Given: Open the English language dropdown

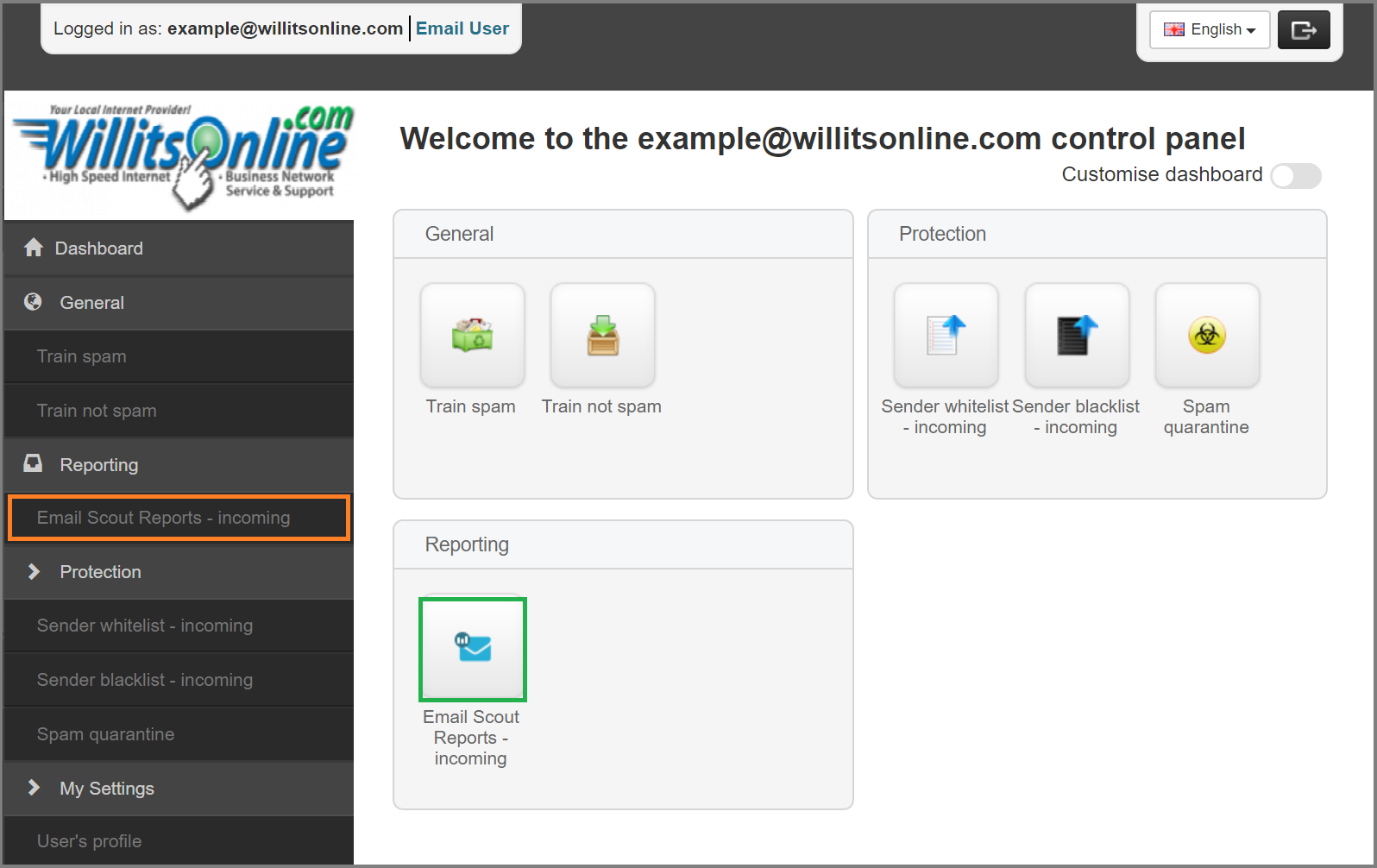Looking at the screenshot, I should click(x=1210, y=30).
